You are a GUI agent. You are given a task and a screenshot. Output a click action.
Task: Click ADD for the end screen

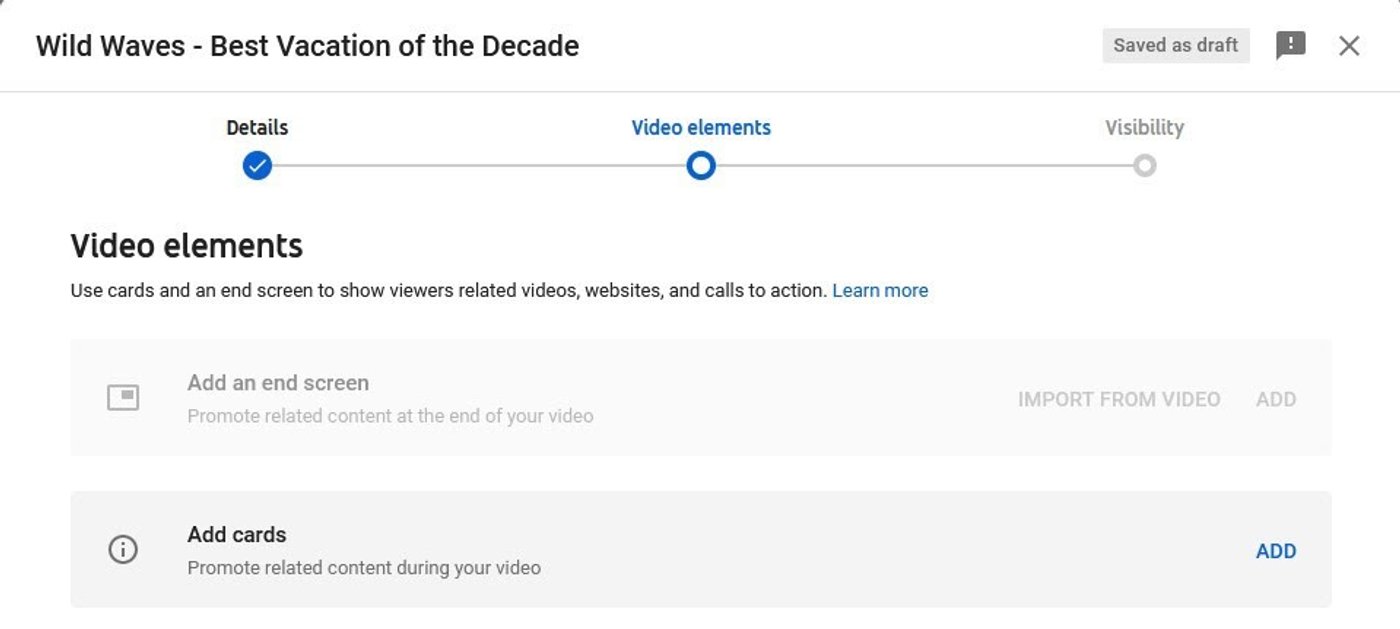point(1277,399)
